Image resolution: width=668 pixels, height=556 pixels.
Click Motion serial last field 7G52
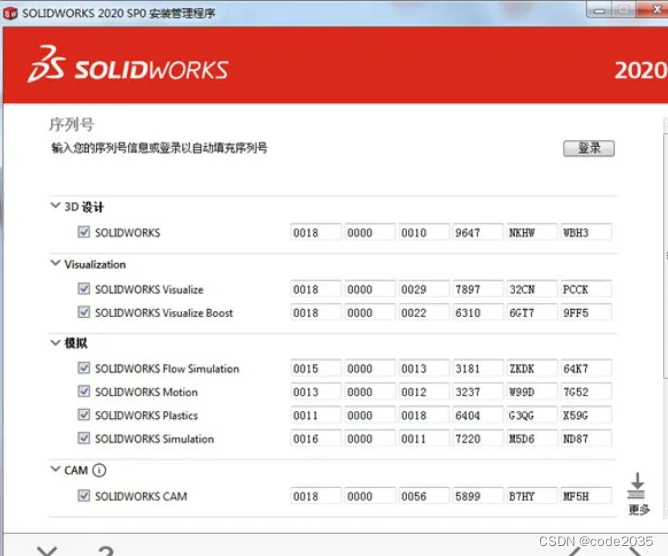(586, 392)
